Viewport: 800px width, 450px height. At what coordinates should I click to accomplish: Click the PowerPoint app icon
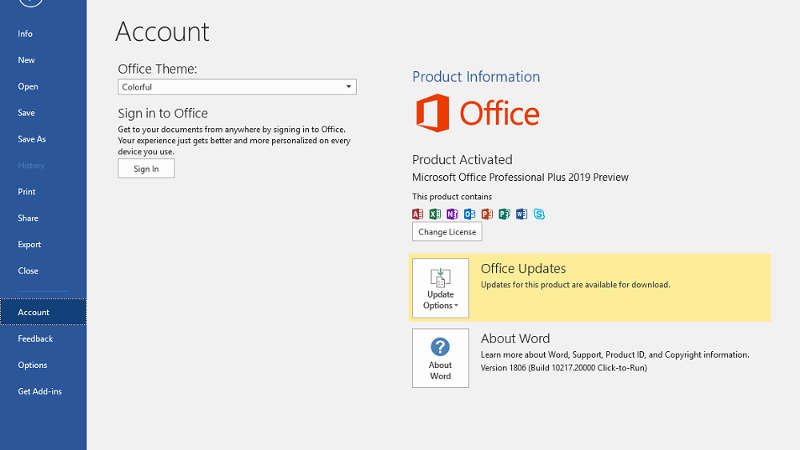pos(487,214)
